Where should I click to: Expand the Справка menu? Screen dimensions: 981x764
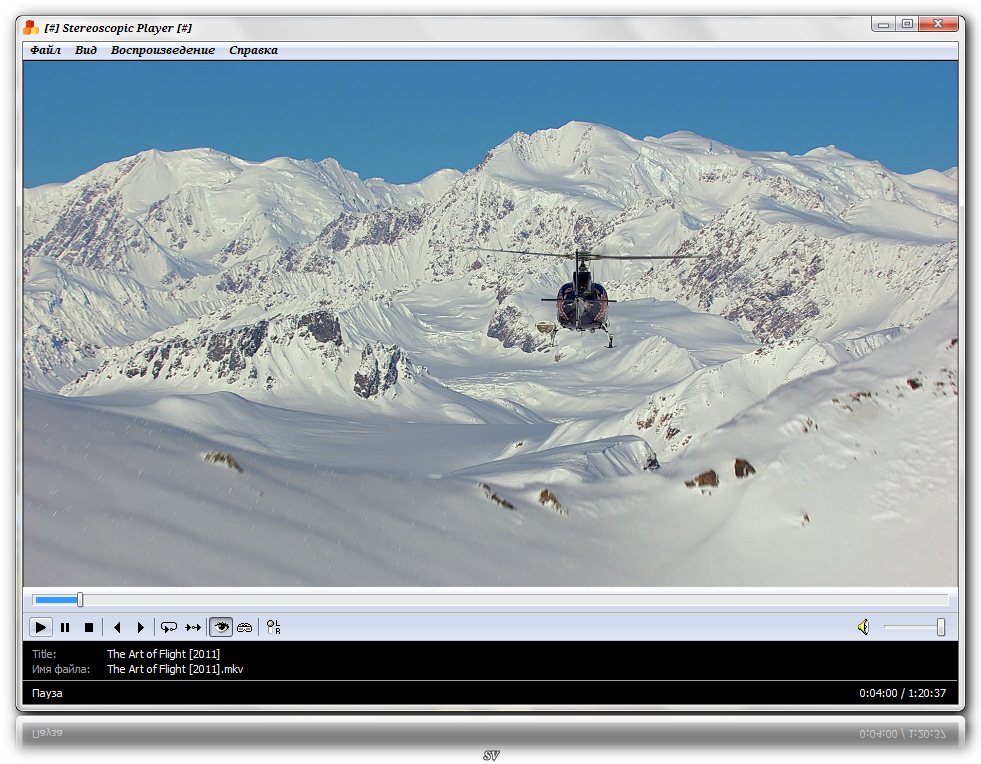[253, 50]
